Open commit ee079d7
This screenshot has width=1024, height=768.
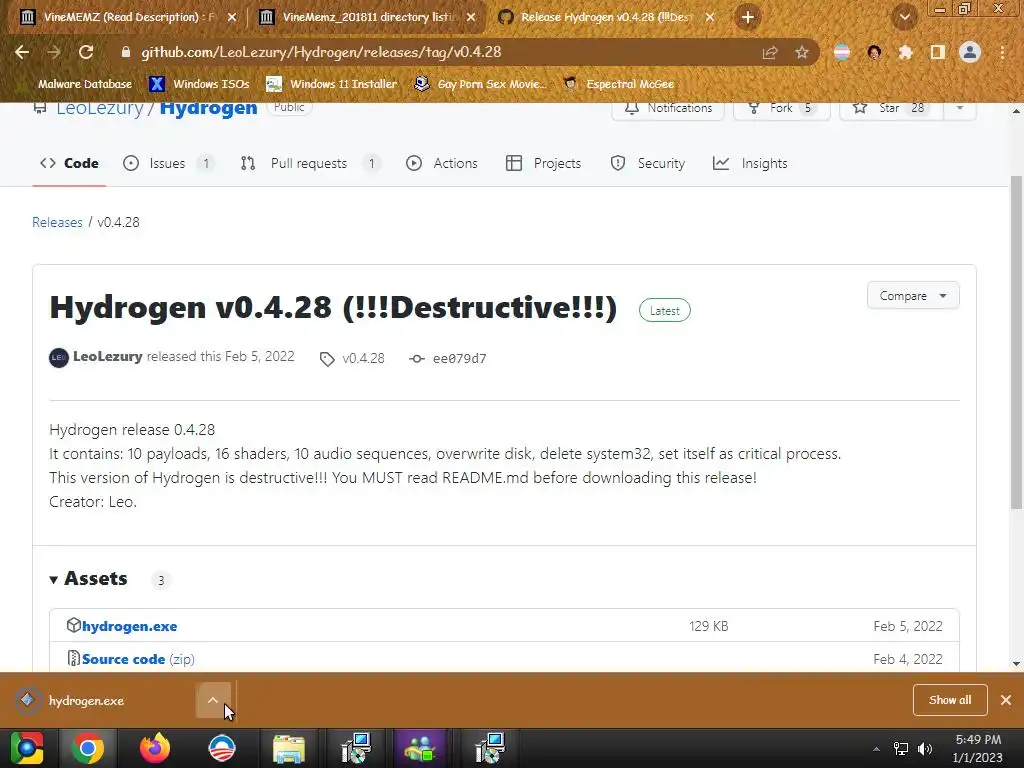pyautogui.click(x=448, y=359)
